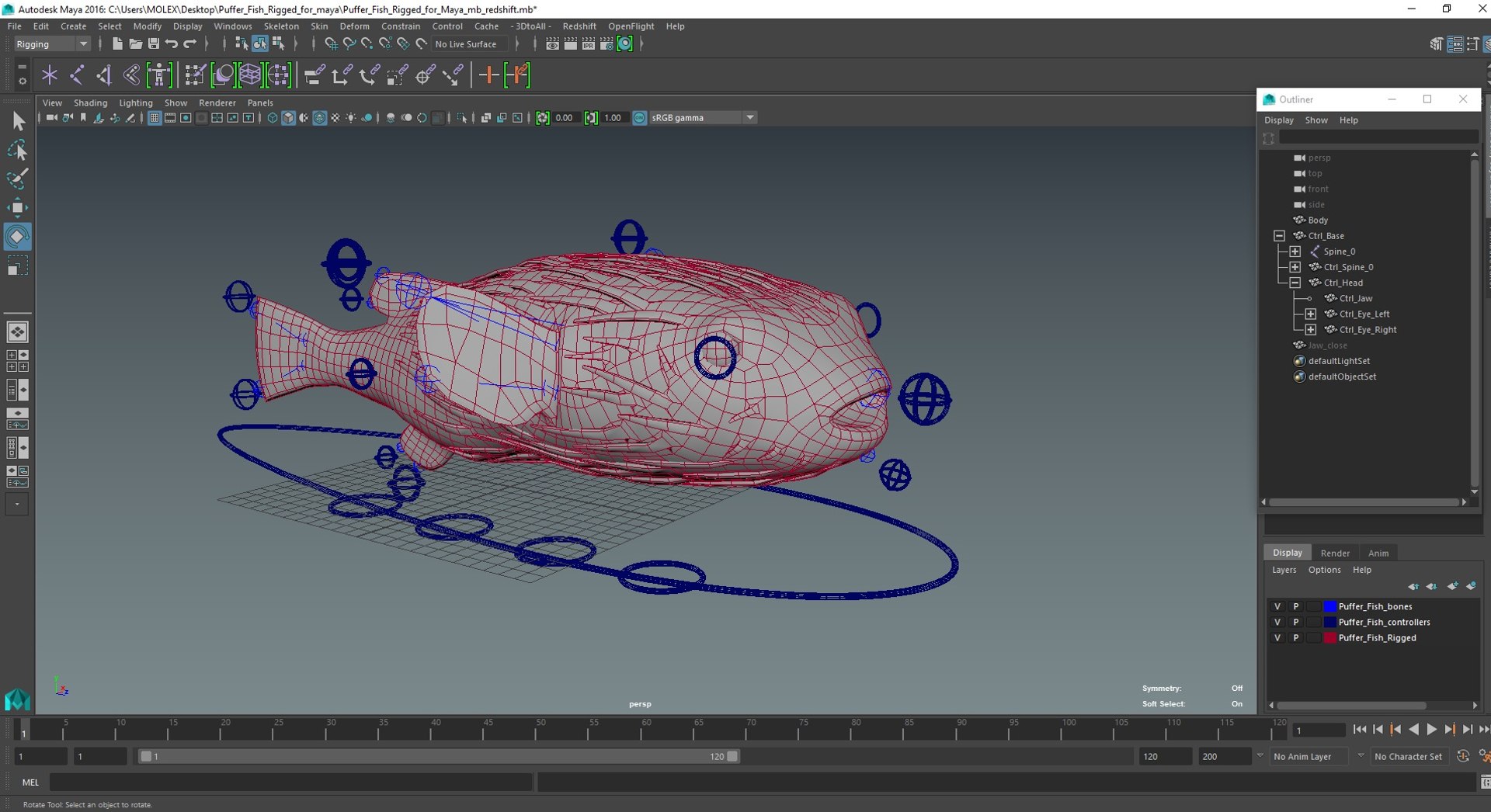Screen dimensions: 1491x812
Task: Select the arrow Select tool in toolbox
Action: click(18, 121)
